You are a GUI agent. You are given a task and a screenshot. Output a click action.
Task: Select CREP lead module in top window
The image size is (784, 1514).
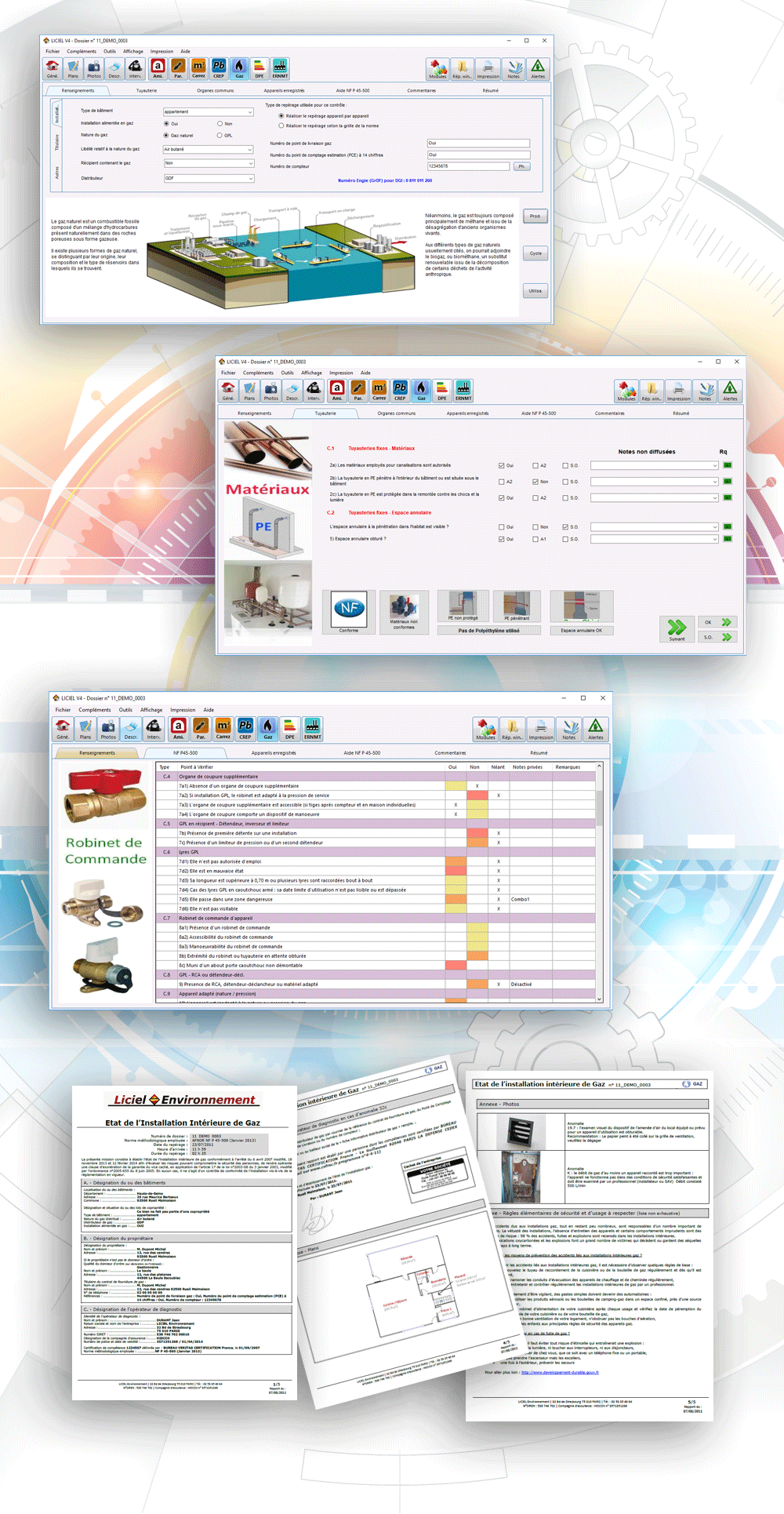[x=219, y=69]
